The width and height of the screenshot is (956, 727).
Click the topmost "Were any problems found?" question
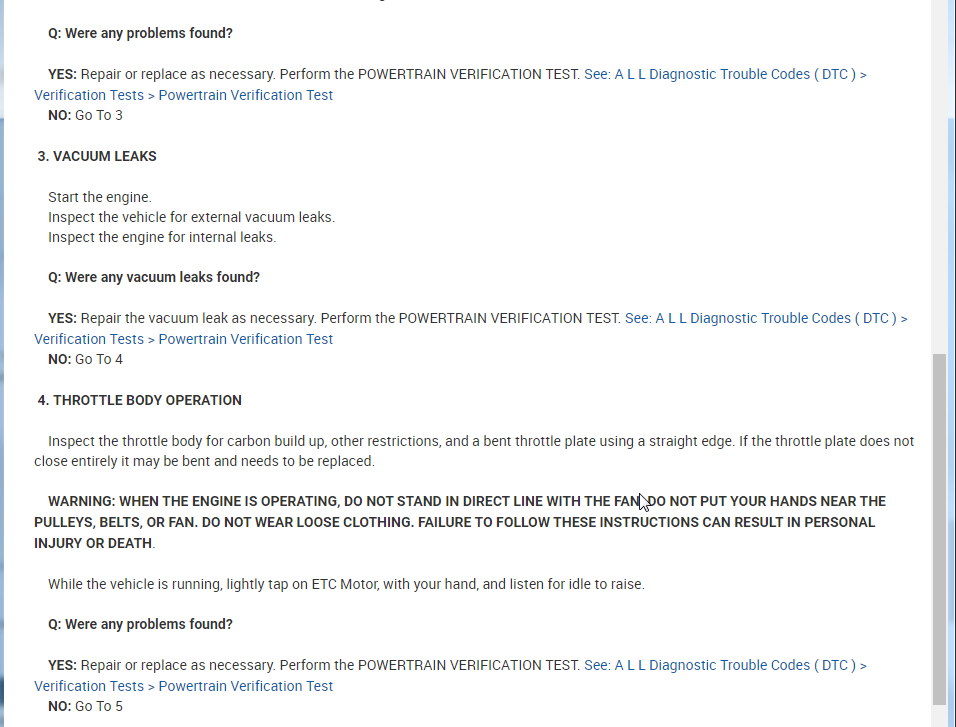click(x=140, y=33)
